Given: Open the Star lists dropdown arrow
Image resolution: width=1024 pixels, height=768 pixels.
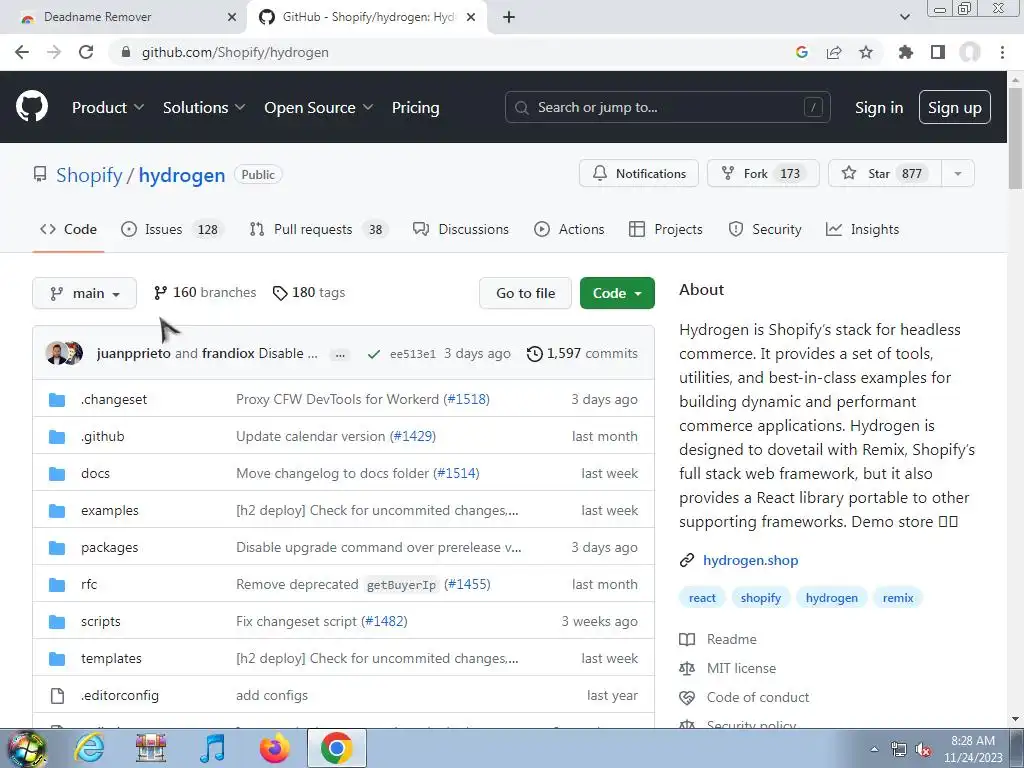Looking at the screenshot, I should tap(958, 174).
